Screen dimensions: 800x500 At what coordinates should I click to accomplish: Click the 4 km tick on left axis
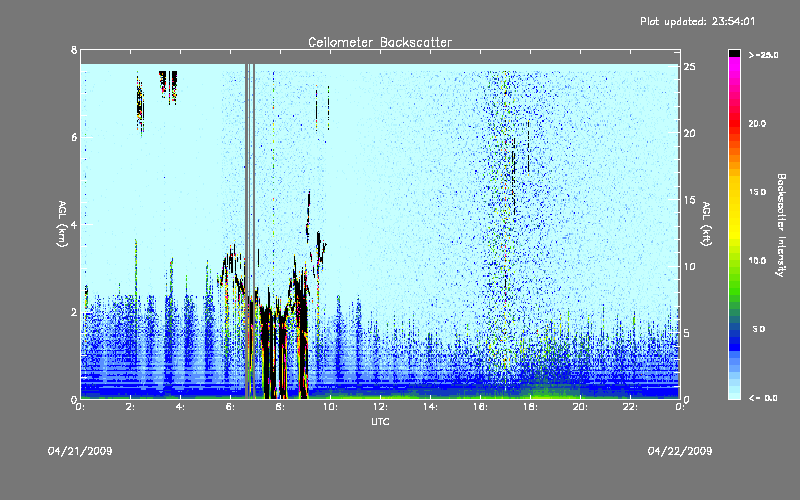coord(74,224)
